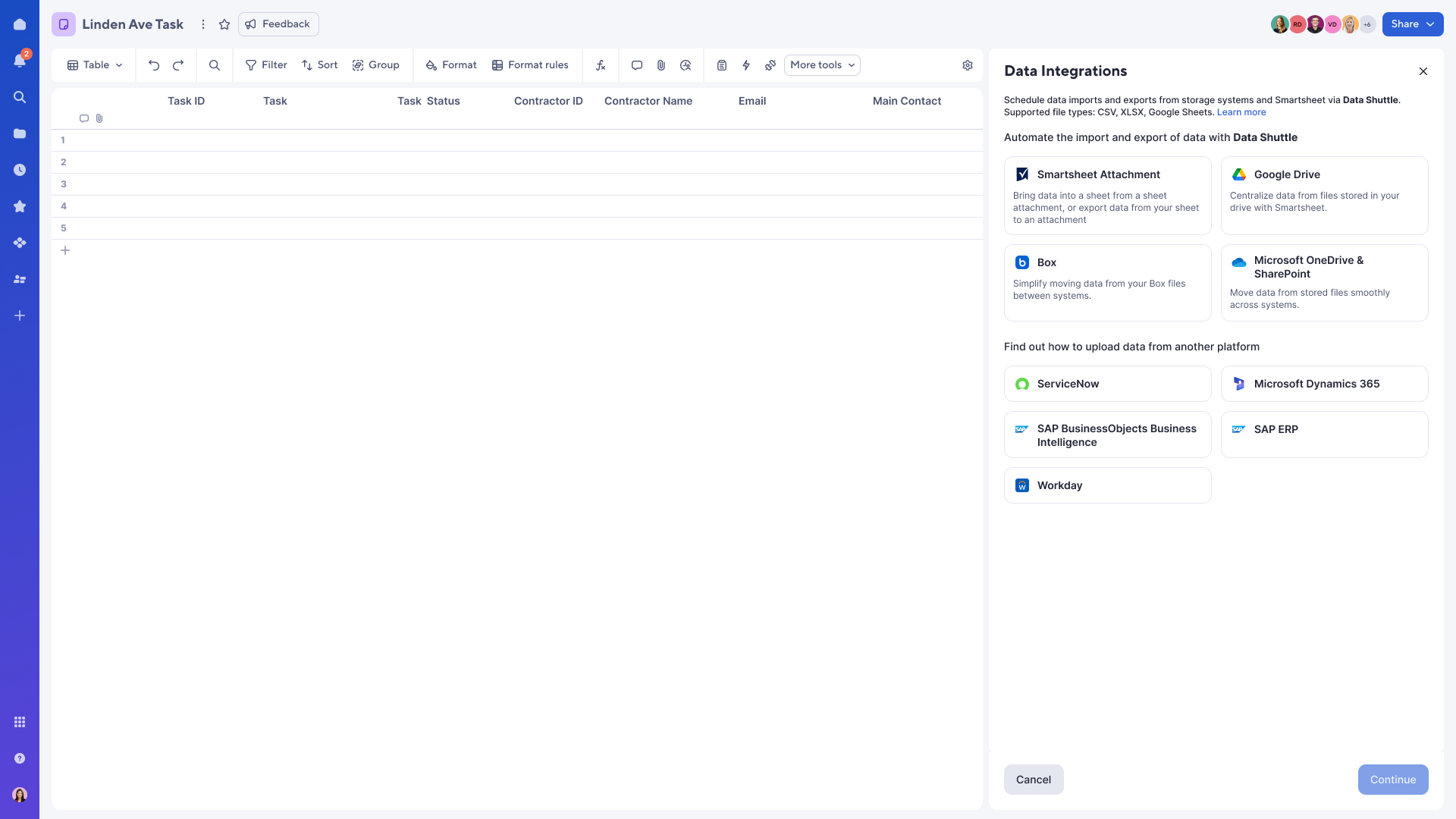Viewport: 1456px width, 819px height.
Task: Open notifications bell in sidebar
Action: pos(20,61)
